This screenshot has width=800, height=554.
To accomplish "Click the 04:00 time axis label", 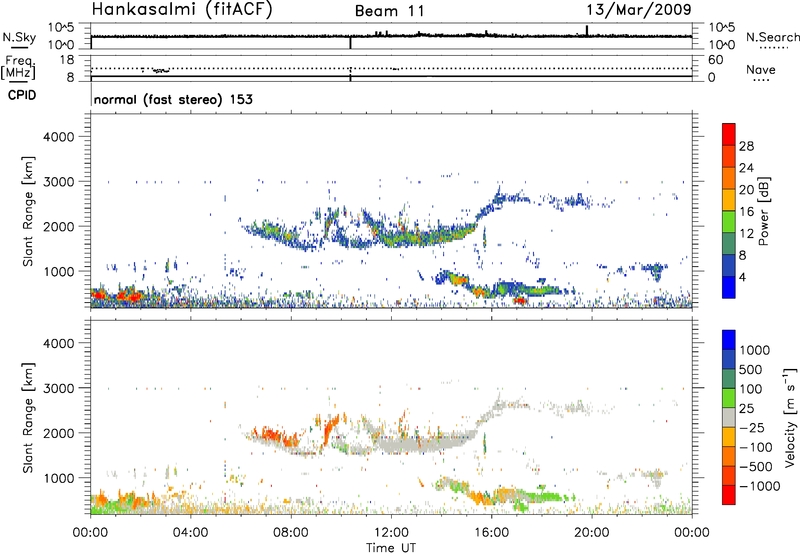I will [x=191, y=533].
